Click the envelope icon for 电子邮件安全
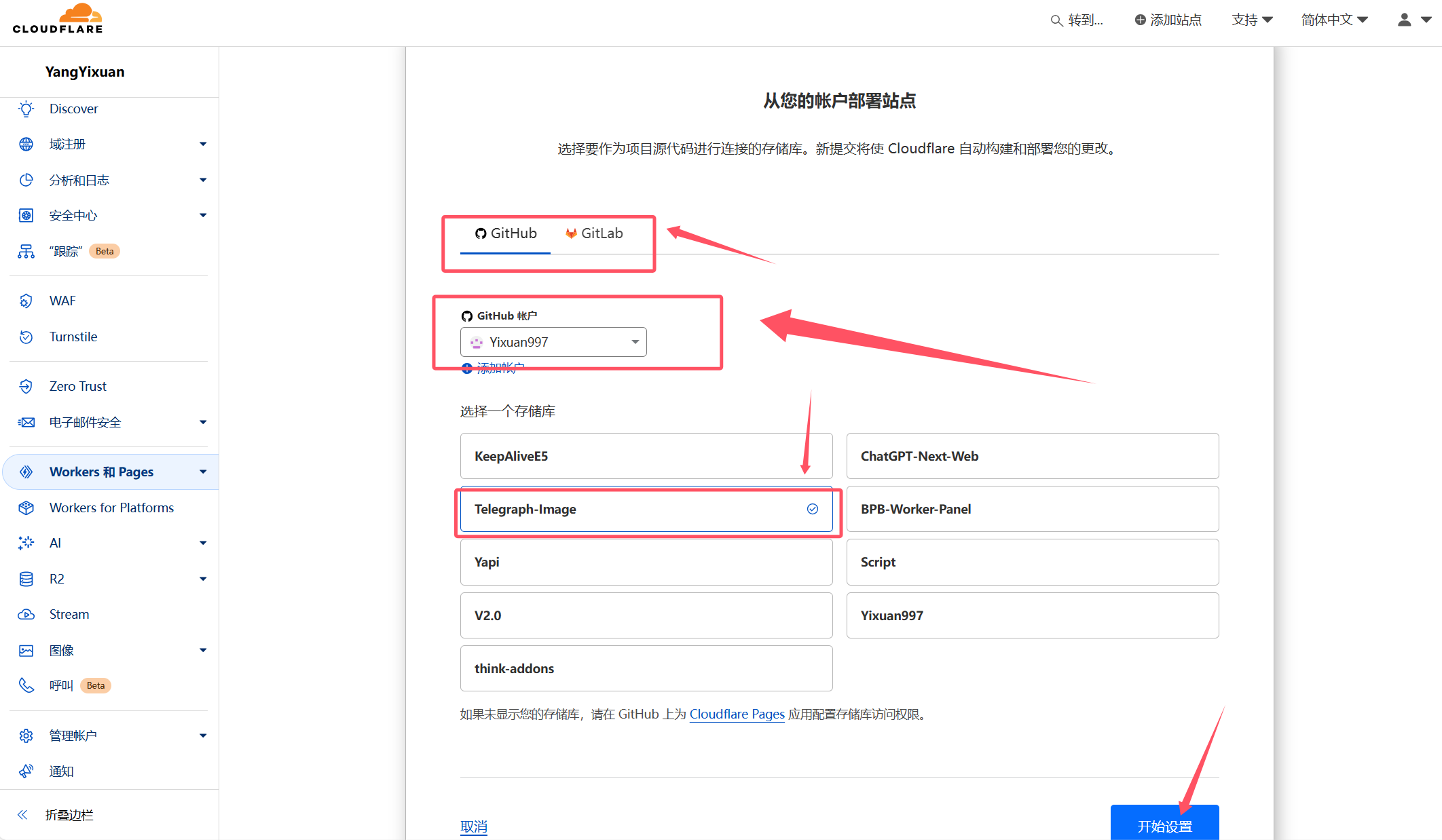 click(x=26, y=422)
